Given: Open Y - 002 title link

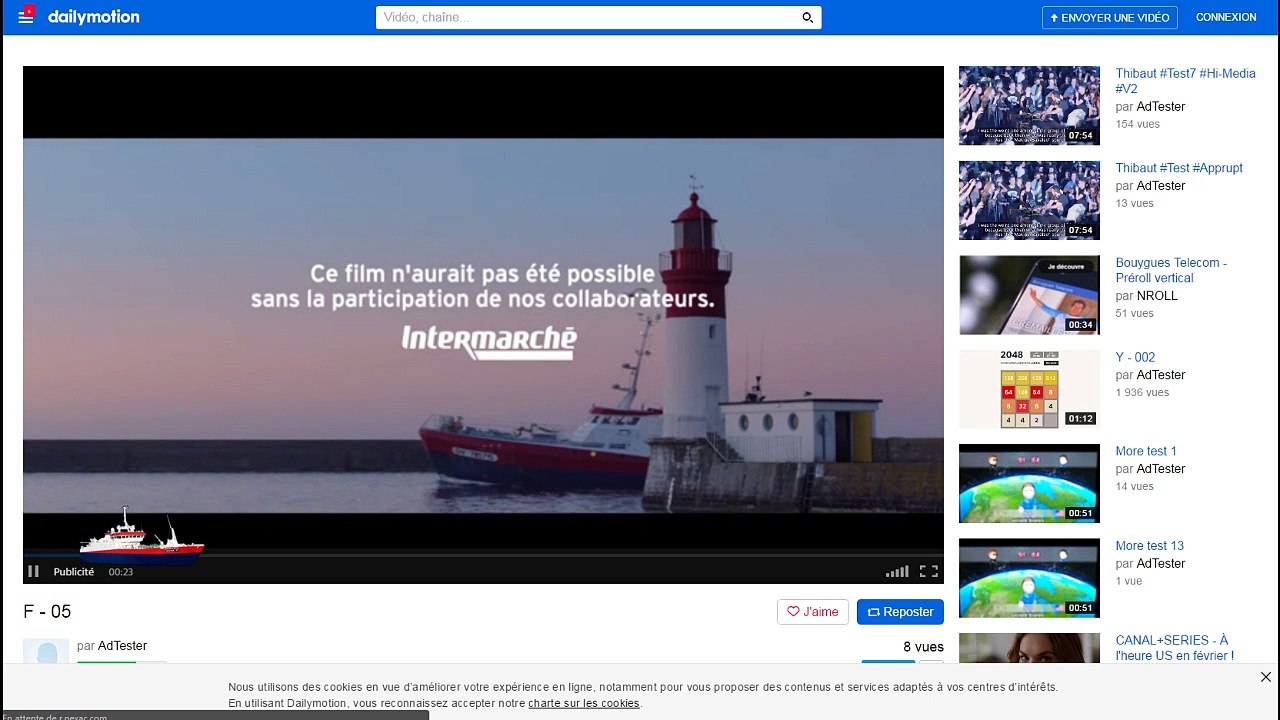Looking at the screenshot, I should click(x=1135, y=357).
